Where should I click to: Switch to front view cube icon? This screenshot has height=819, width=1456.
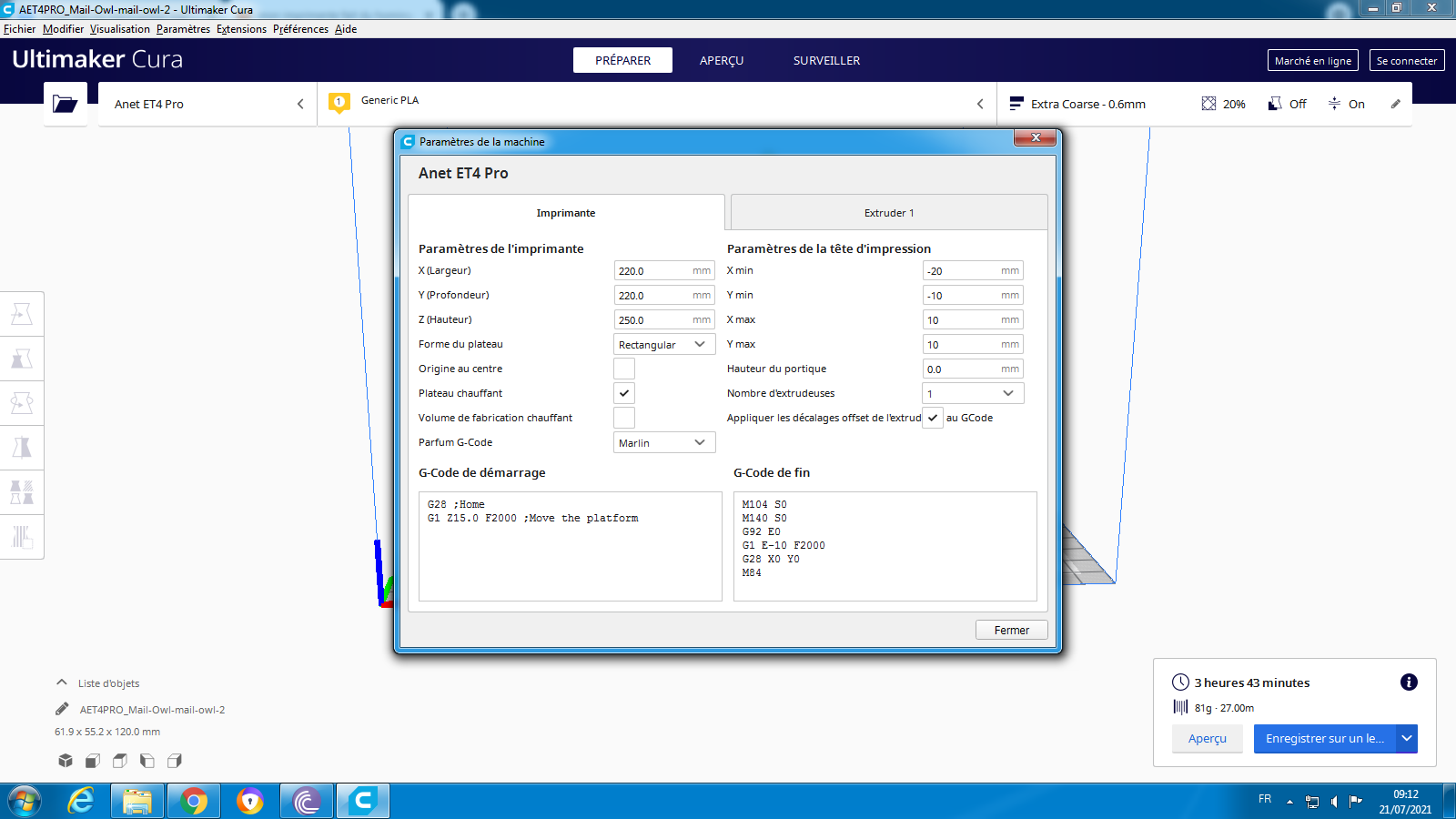coord(93,761)
